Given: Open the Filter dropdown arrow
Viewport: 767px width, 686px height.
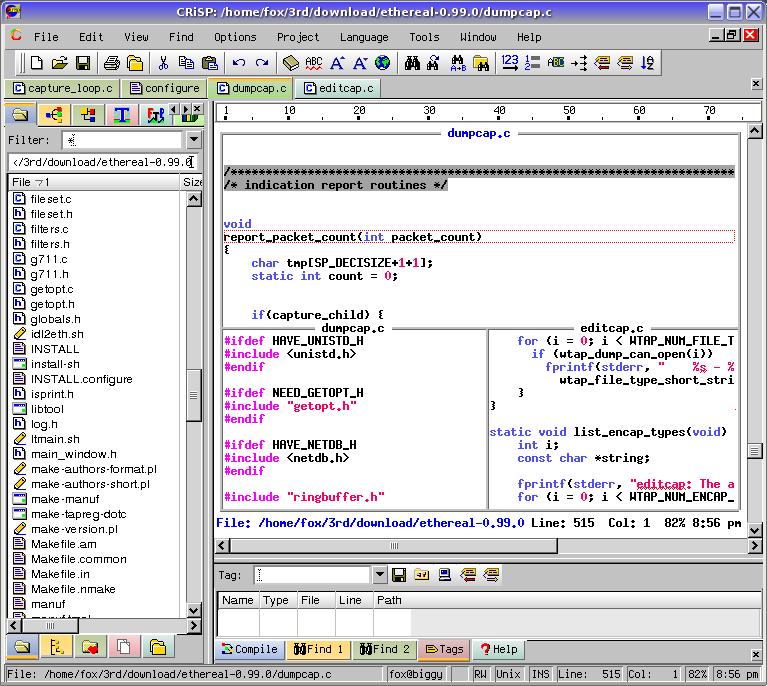Looking at the screenshot, I should [x=193, y=140].
